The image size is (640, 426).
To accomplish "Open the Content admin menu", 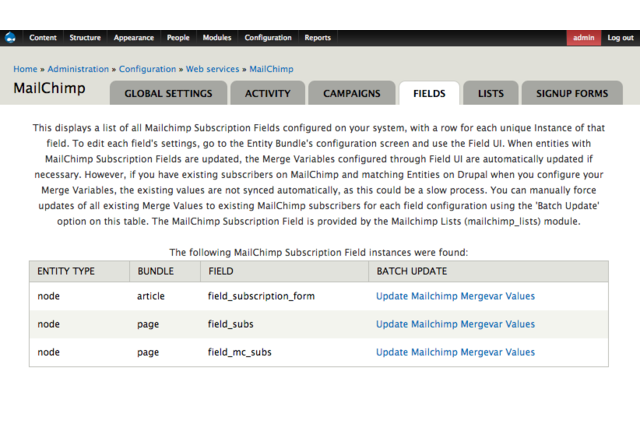I will point(43,38).
